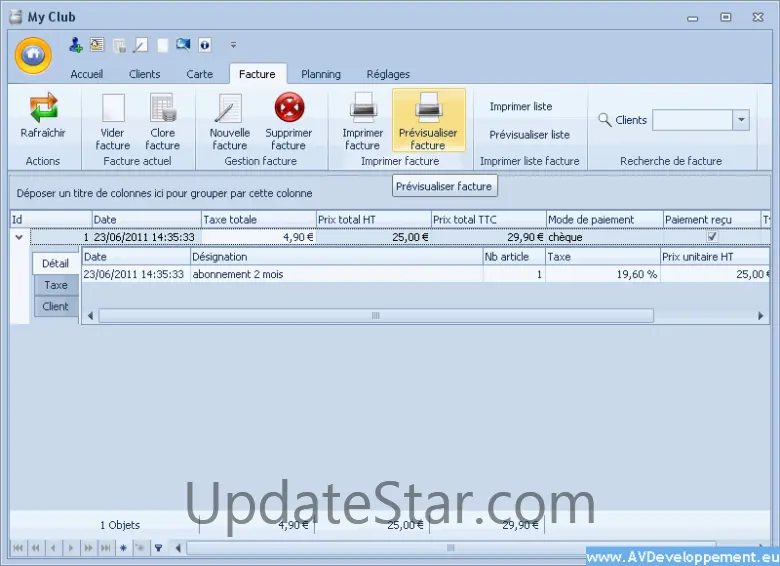Click Prévisualiser liste button
The width and height of the screenshot is (780, 566).
[x=529, y=134]
